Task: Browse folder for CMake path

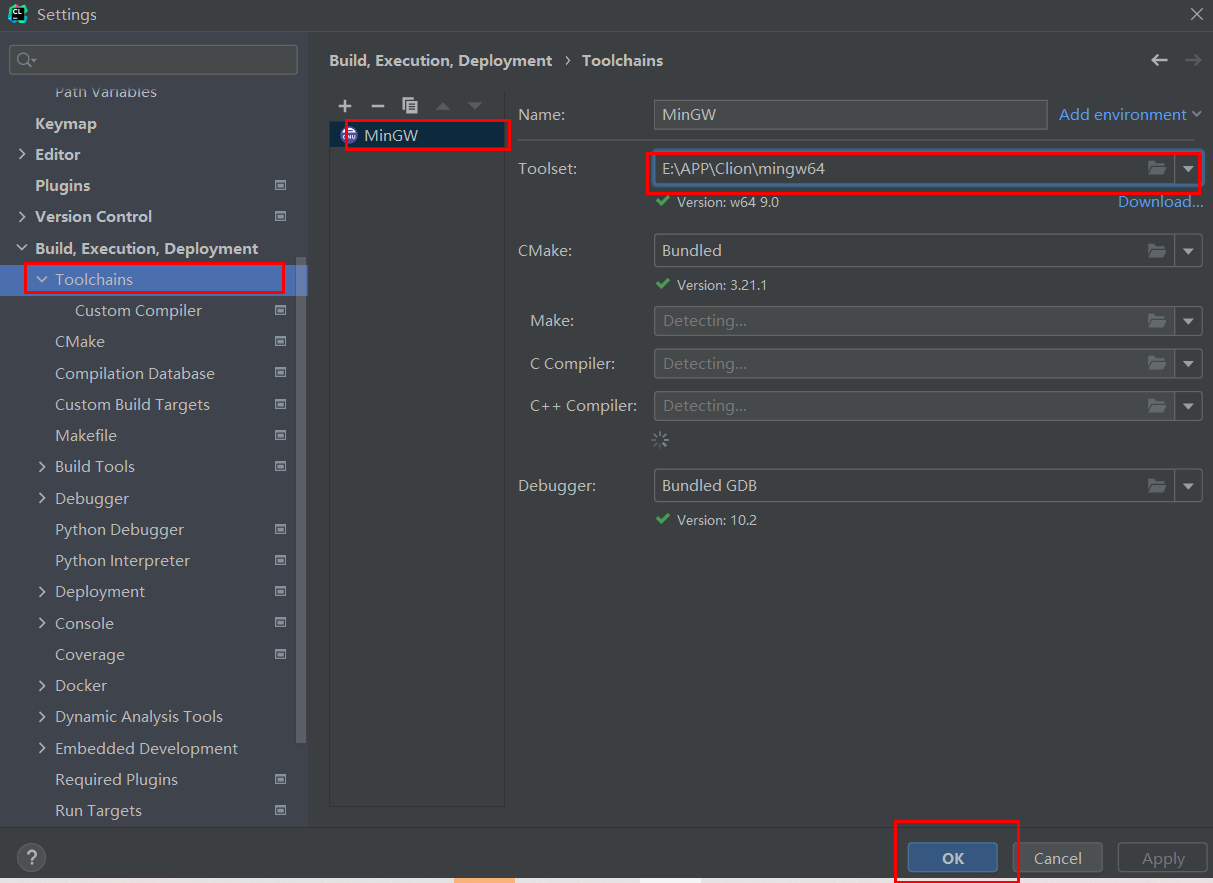Action: click(x=1157, y=251)
